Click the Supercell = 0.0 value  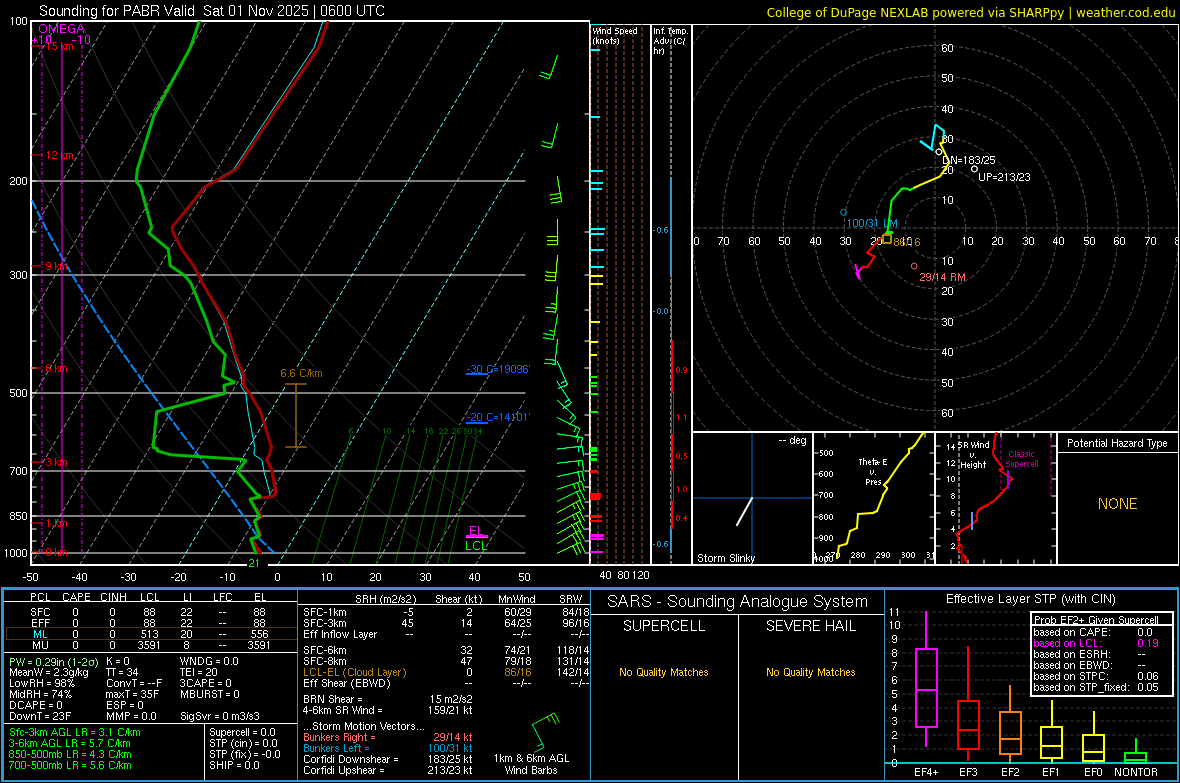click(242, 732)
